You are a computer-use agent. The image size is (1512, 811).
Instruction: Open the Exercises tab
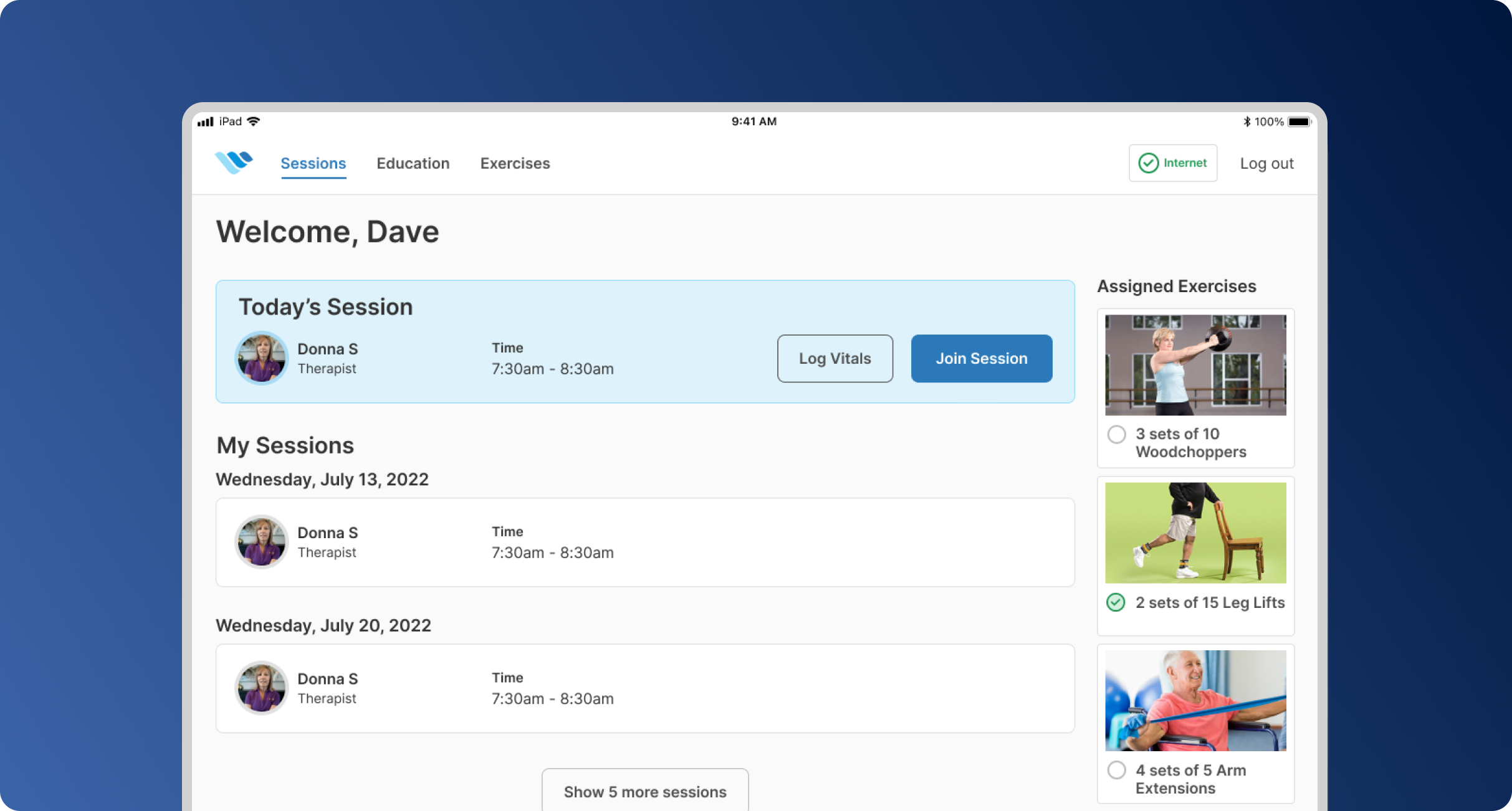click(515, 163)
